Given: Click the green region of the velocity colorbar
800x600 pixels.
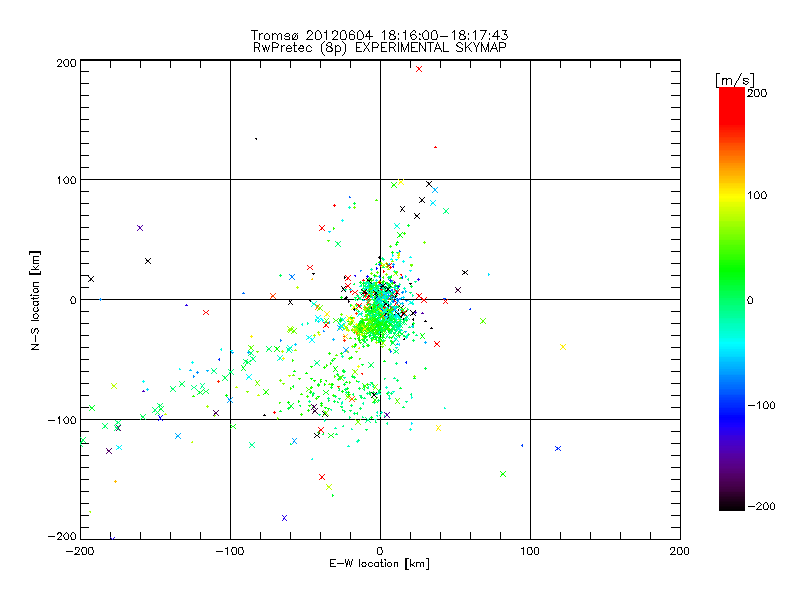Looking at the screenshot, I should click(732, 270).
